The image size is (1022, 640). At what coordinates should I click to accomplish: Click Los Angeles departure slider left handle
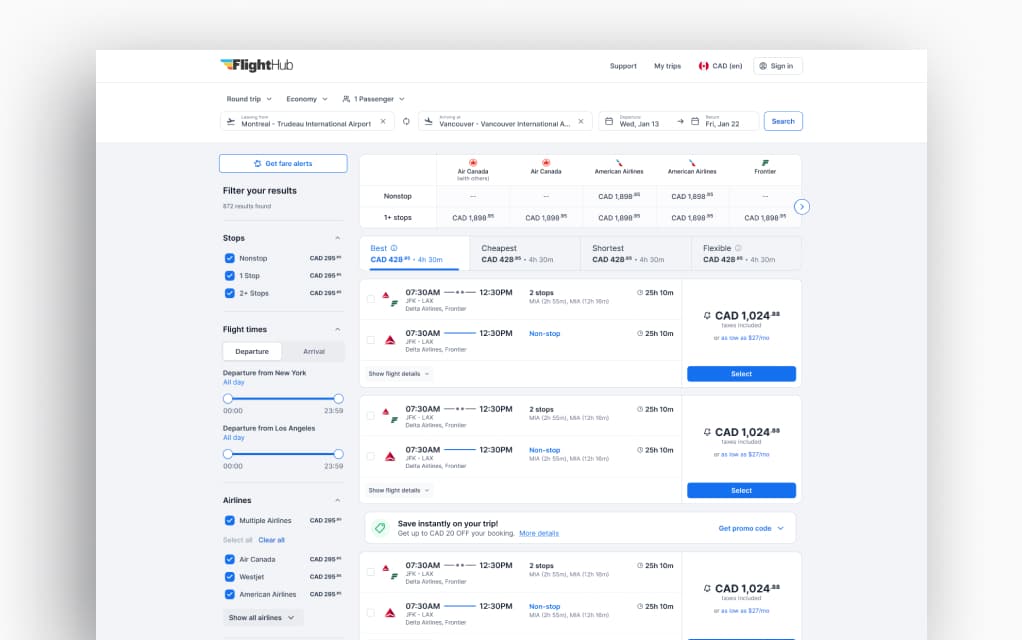[x=227, y=454]
